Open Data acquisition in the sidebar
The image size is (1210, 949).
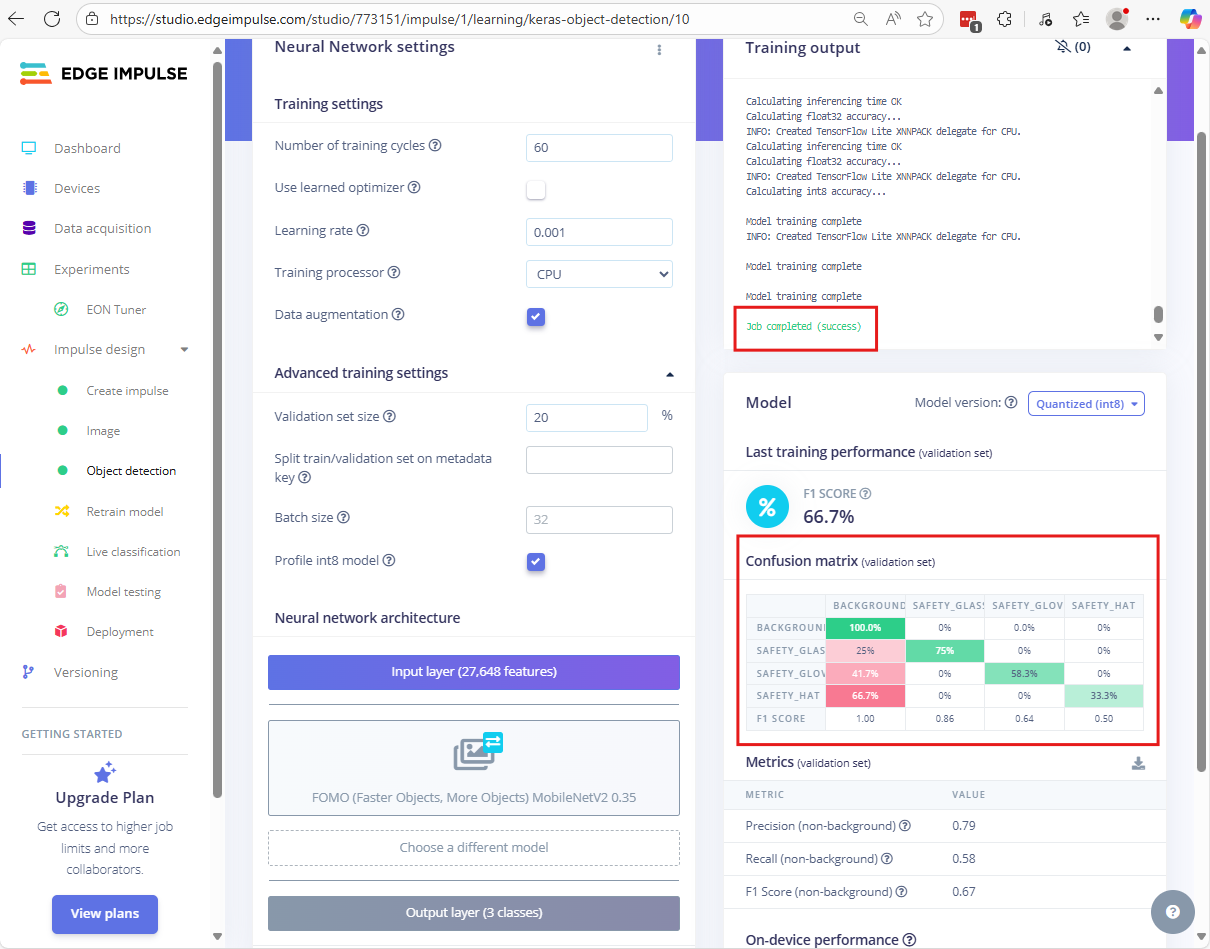[102, 229]
